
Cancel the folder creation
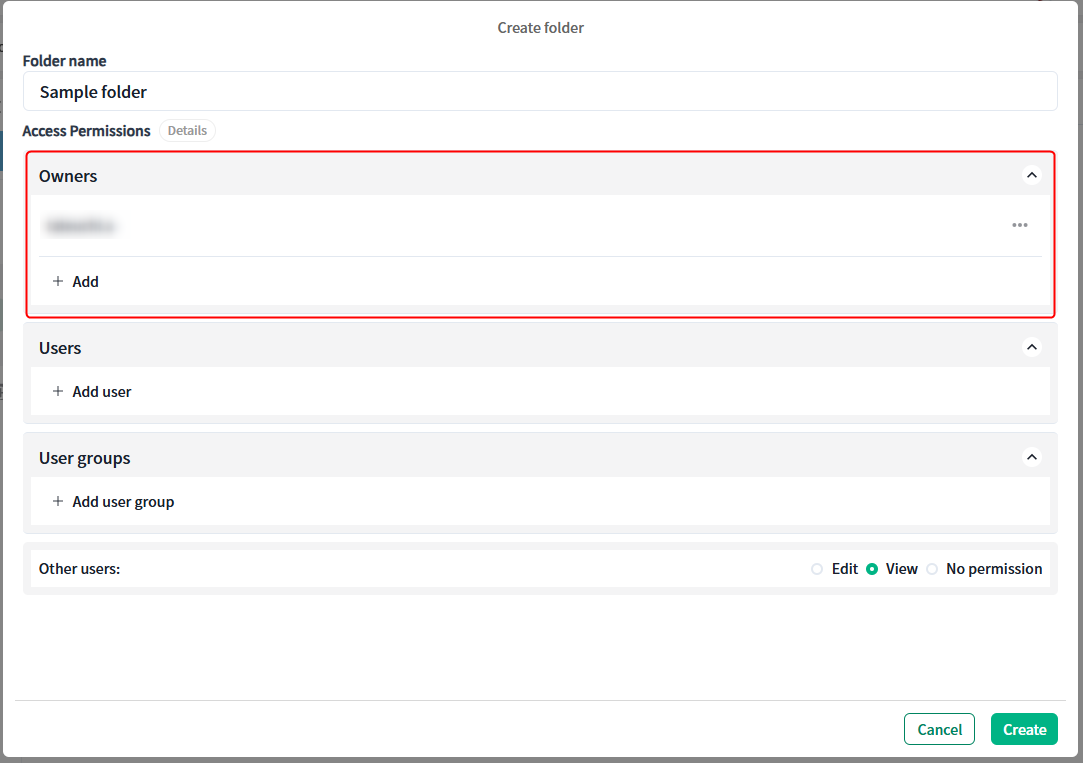[939, 729]
